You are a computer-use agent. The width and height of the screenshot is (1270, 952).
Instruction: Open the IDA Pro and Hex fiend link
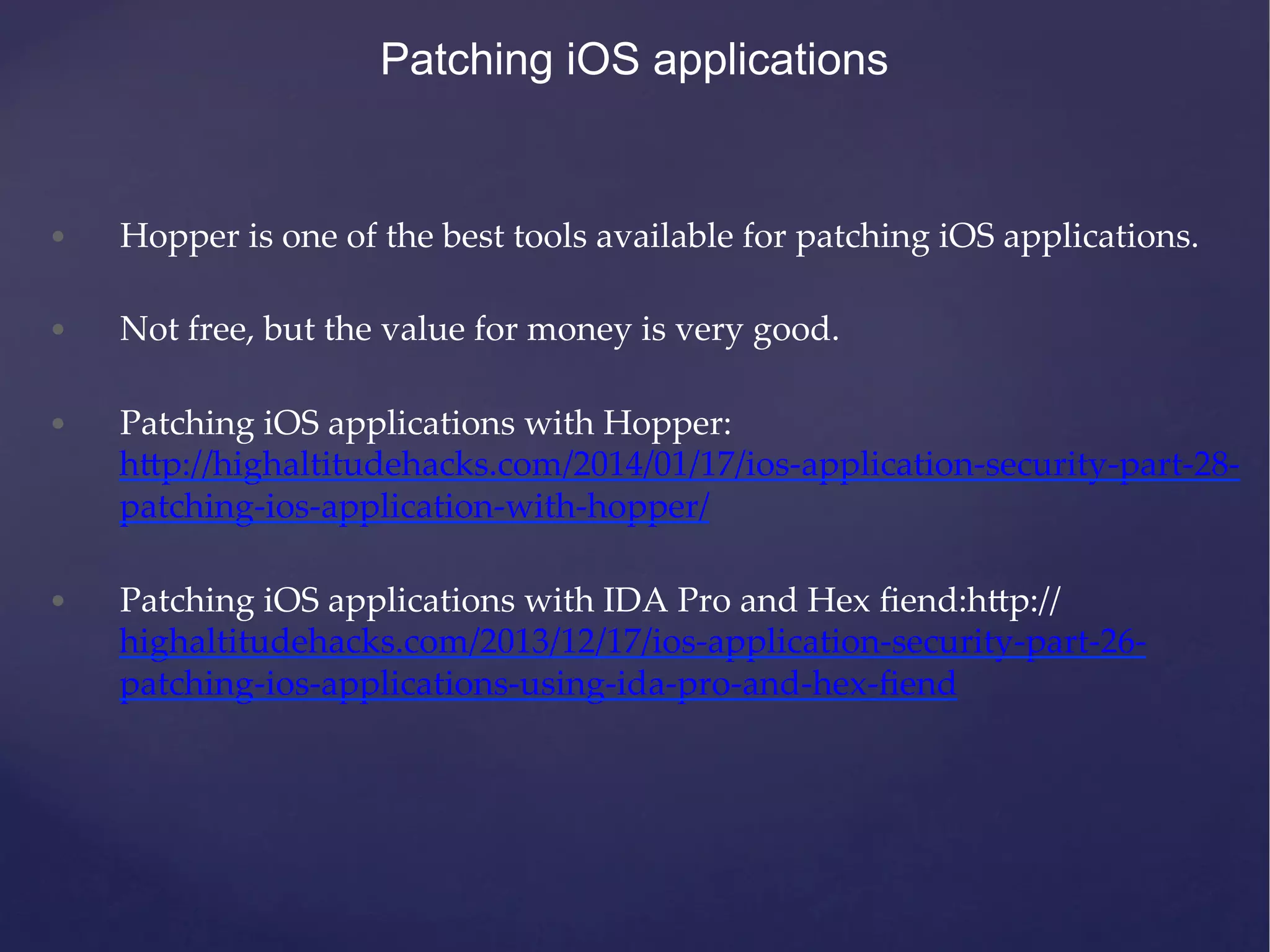click(633, 663)
